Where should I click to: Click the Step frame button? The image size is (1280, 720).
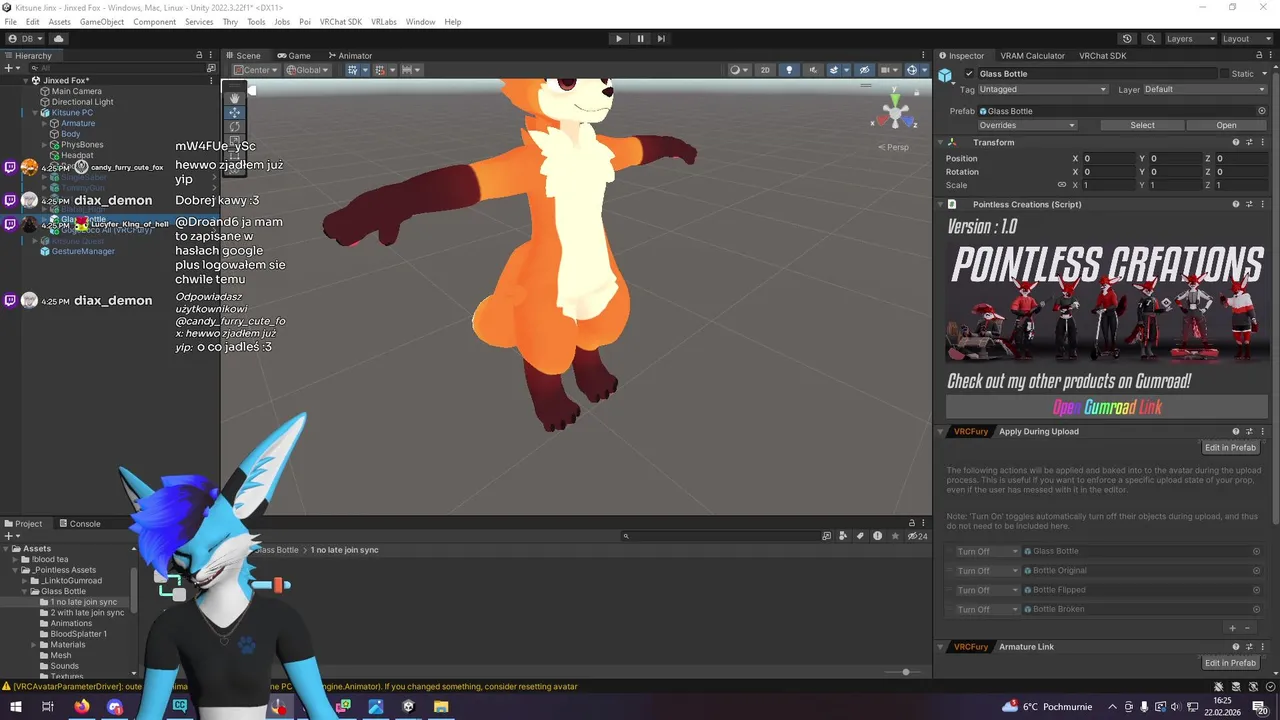[x=661, y=39]
